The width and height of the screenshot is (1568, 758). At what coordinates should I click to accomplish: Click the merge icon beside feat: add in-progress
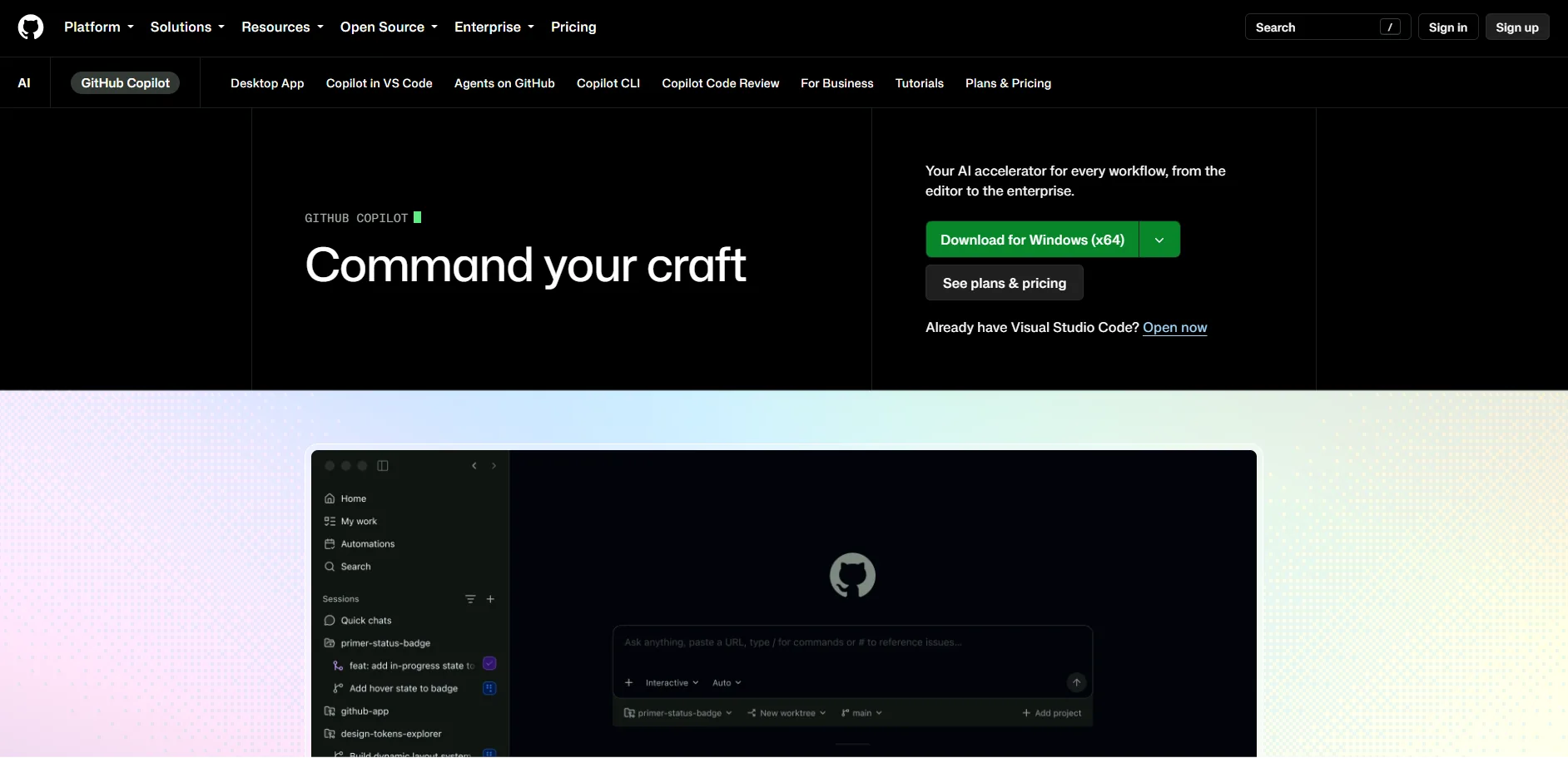(x=338, y=666)
